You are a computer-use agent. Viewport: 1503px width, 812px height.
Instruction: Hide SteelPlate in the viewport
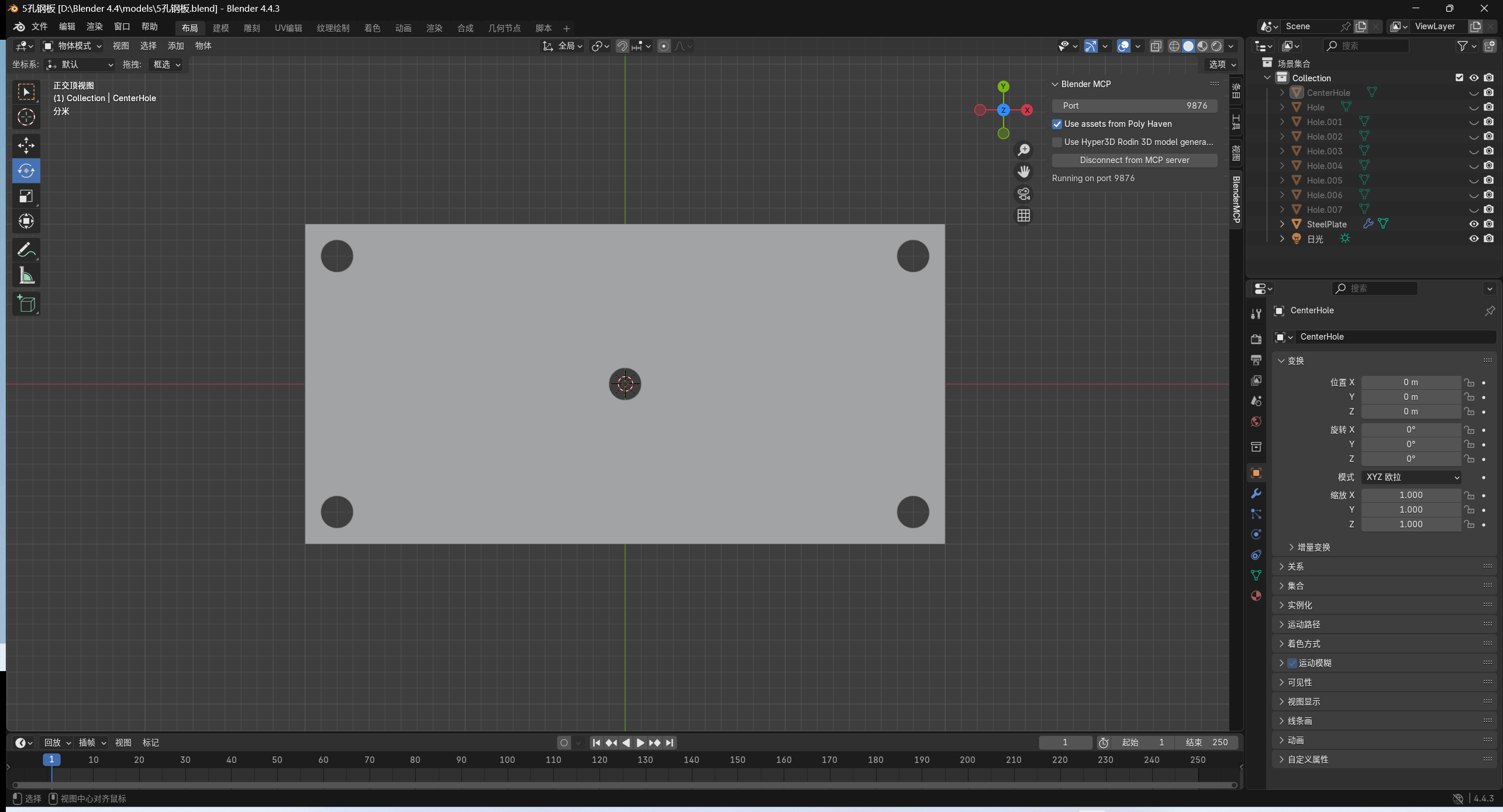(1473, 224)
